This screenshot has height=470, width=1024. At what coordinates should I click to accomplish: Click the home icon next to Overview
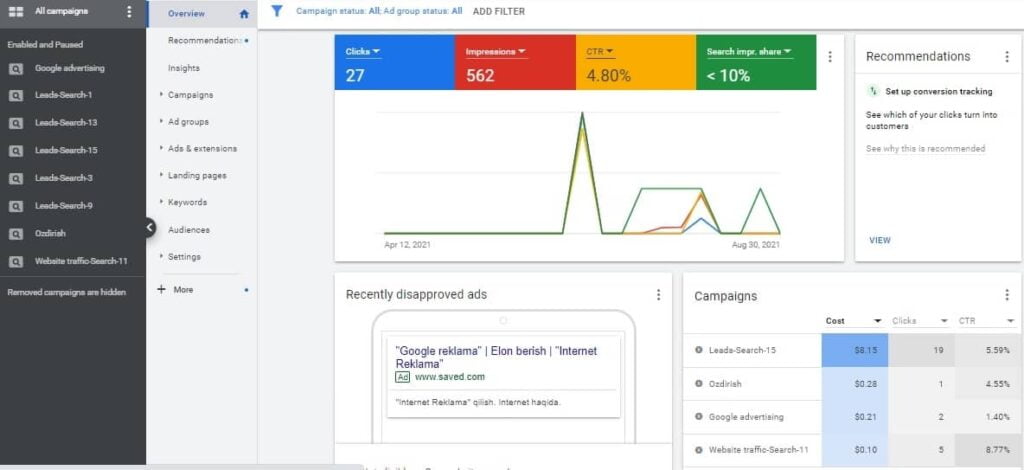[x=244, y=14]
